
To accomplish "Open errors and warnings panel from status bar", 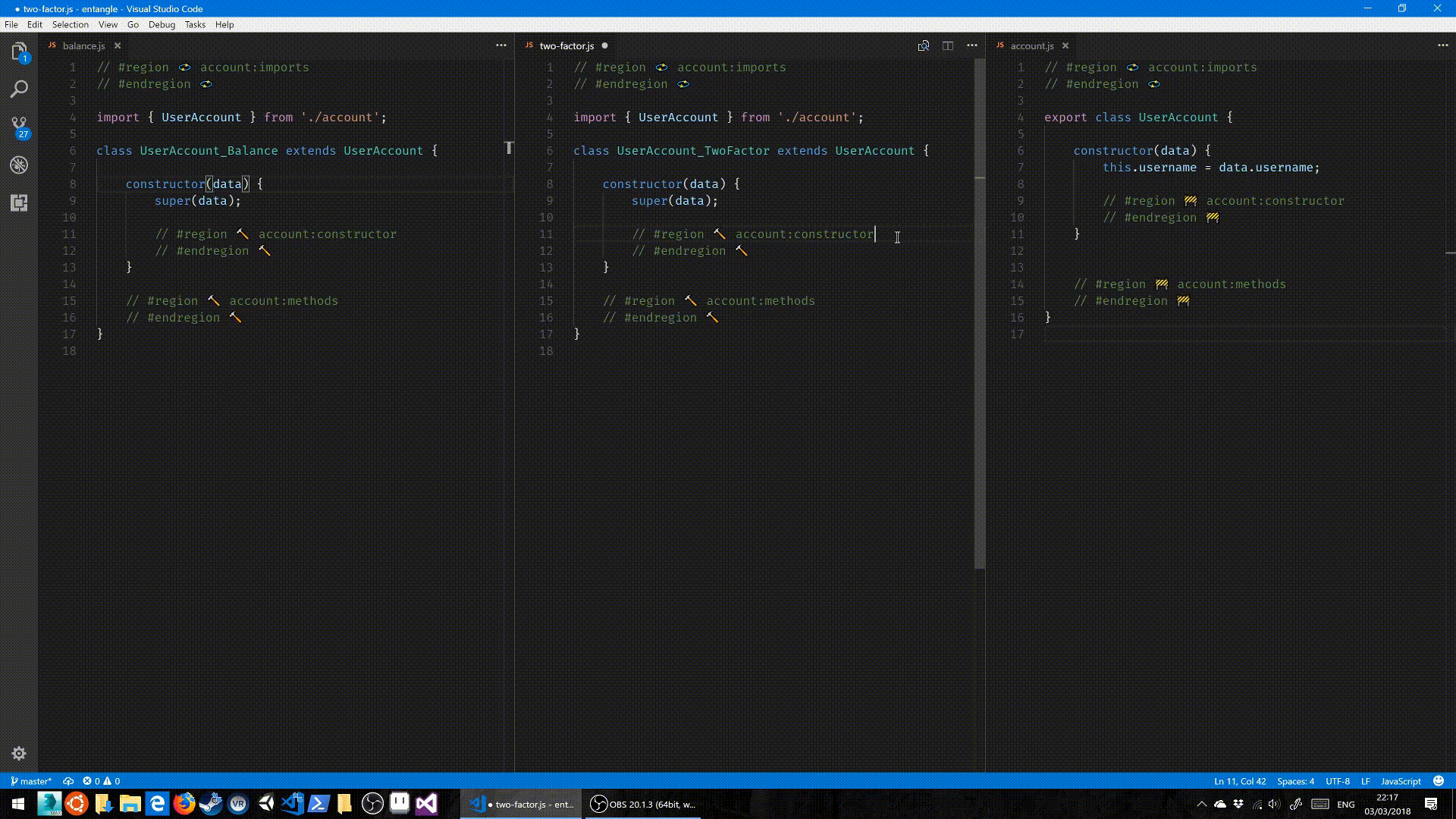I will [102, 781].
